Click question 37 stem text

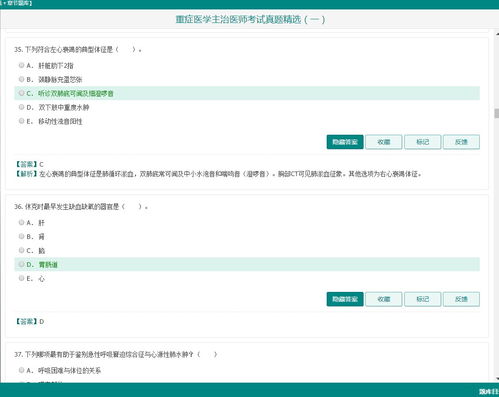coord(116,354)
